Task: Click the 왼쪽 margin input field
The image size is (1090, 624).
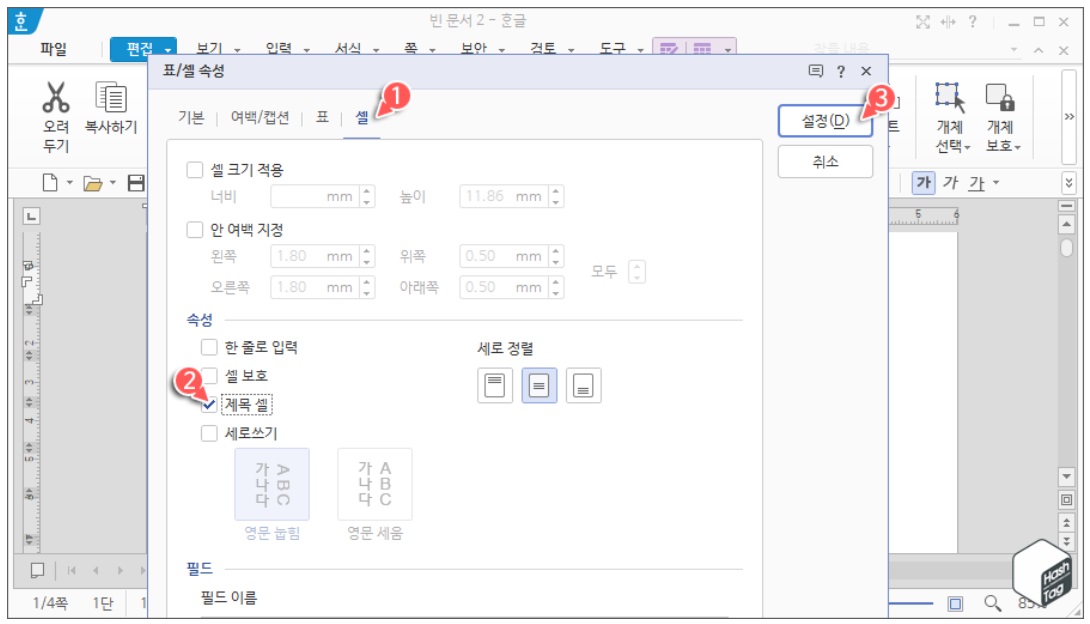Action: (x=316, y=256)
